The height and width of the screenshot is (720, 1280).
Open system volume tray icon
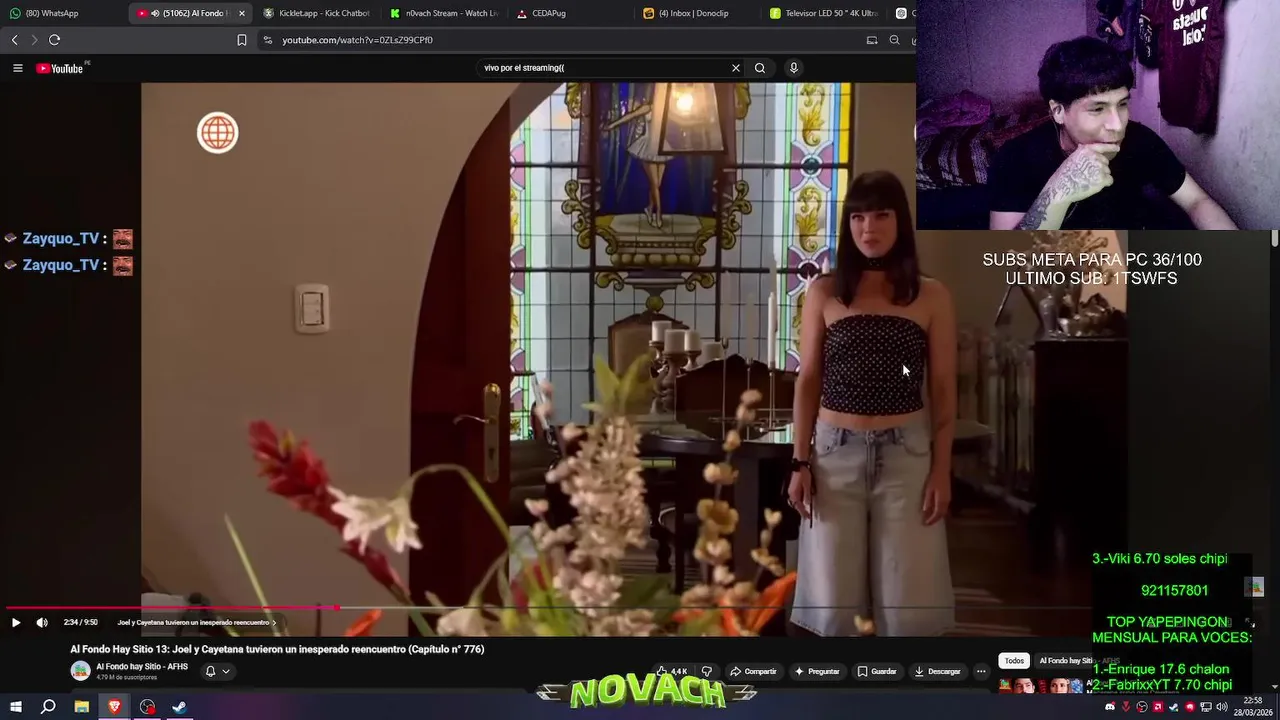pos(1222,707)
